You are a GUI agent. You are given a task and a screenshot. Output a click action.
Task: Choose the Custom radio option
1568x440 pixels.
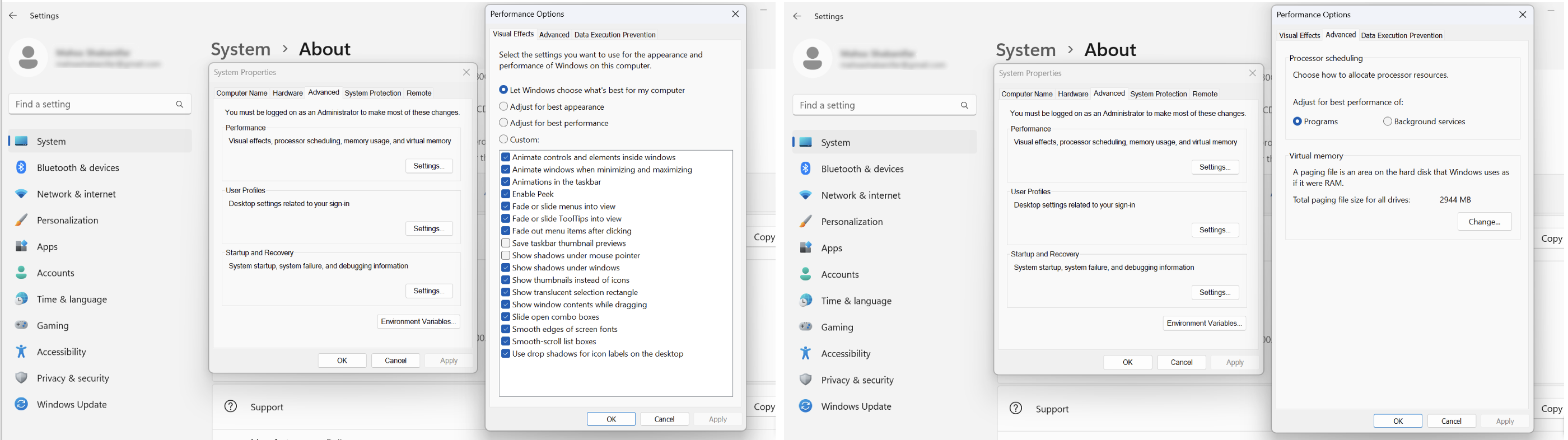(x=503, y=139)
